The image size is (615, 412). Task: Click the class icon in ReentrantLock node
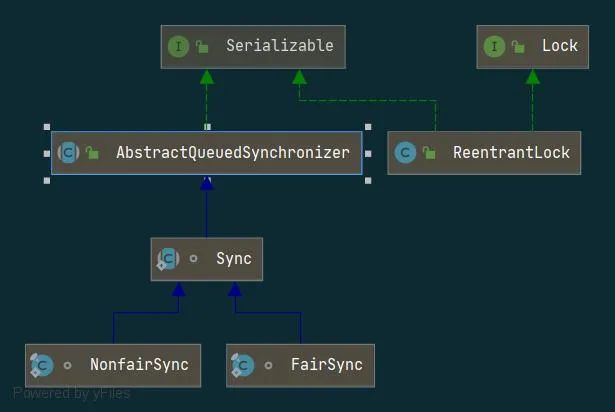click(x=405, y=153)
